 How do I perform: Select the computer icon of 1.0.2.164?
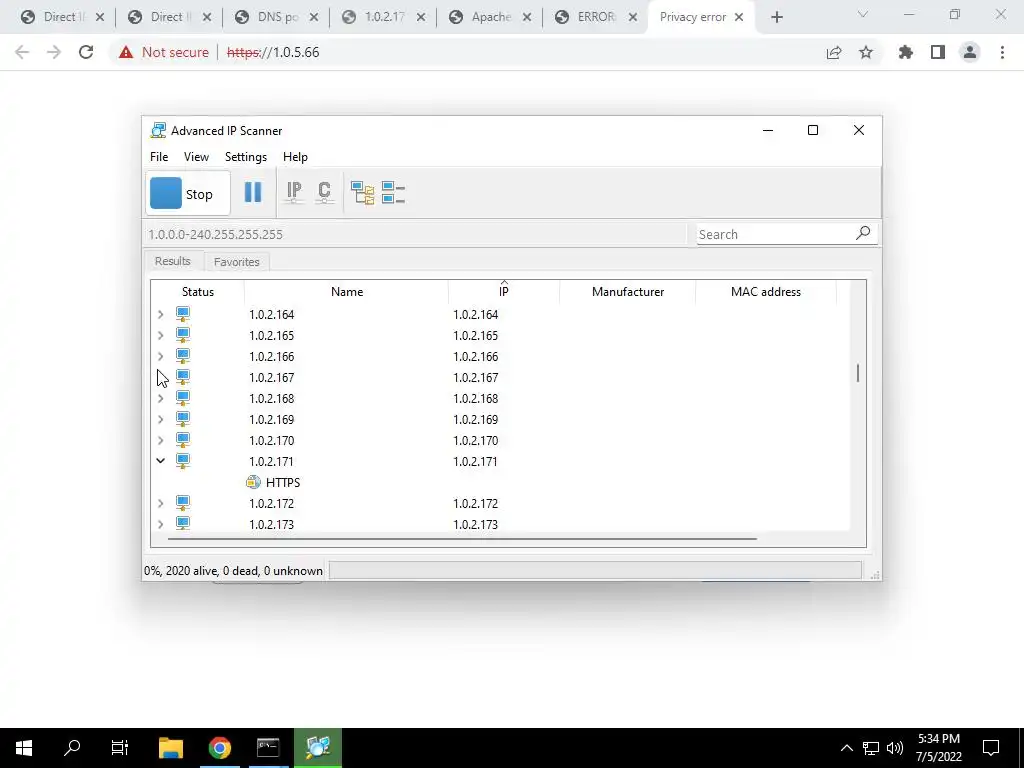[183, 314]
